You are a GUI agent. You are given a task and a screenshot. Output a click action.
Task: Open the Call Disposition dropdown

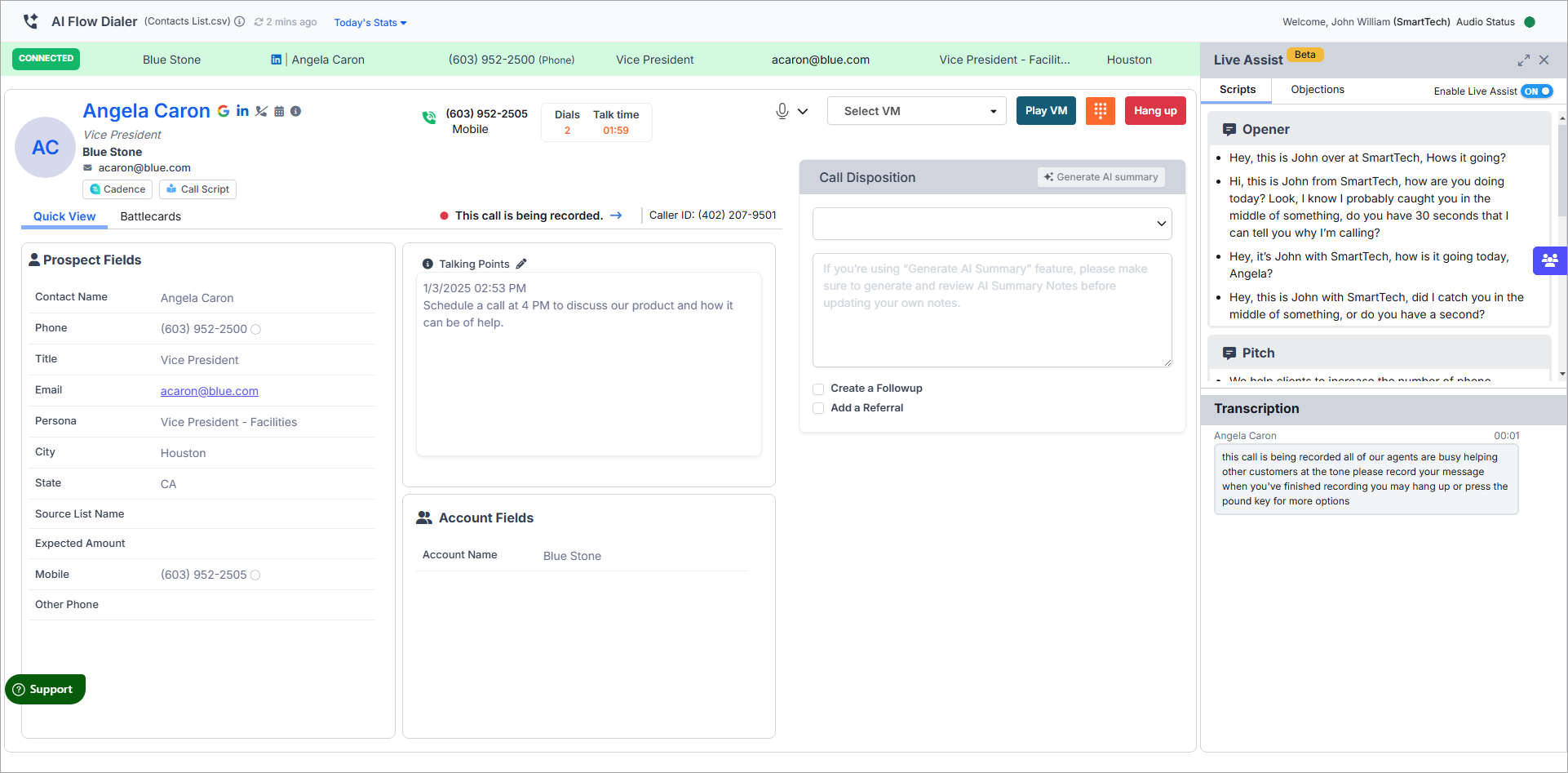(992, 224)
